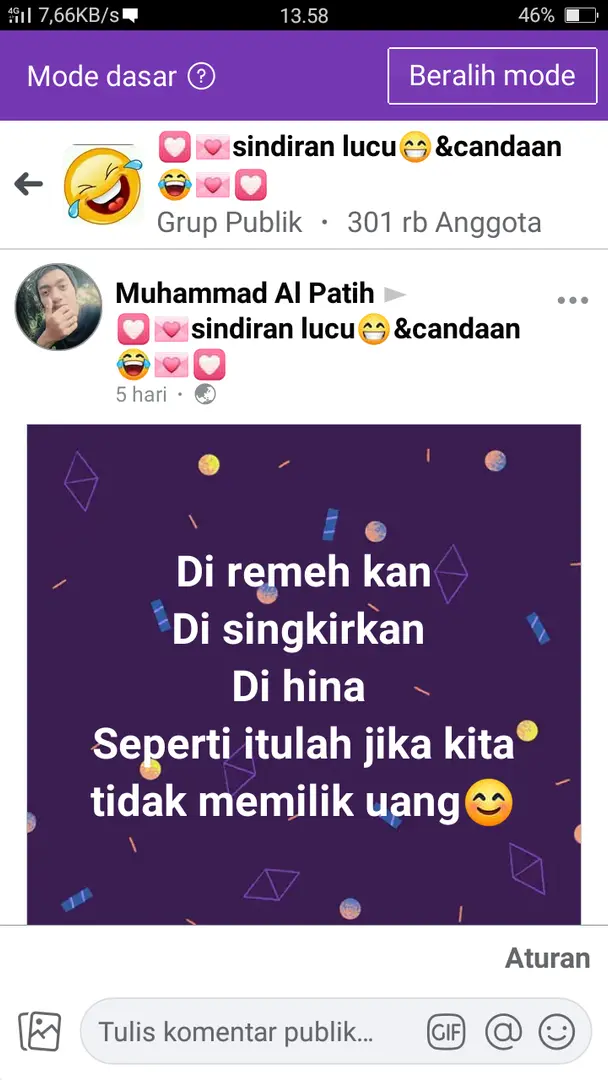Screen dimensions: 608x1080
Task: Open the smiley emoji picker
Action: (x=556, y=1032)
